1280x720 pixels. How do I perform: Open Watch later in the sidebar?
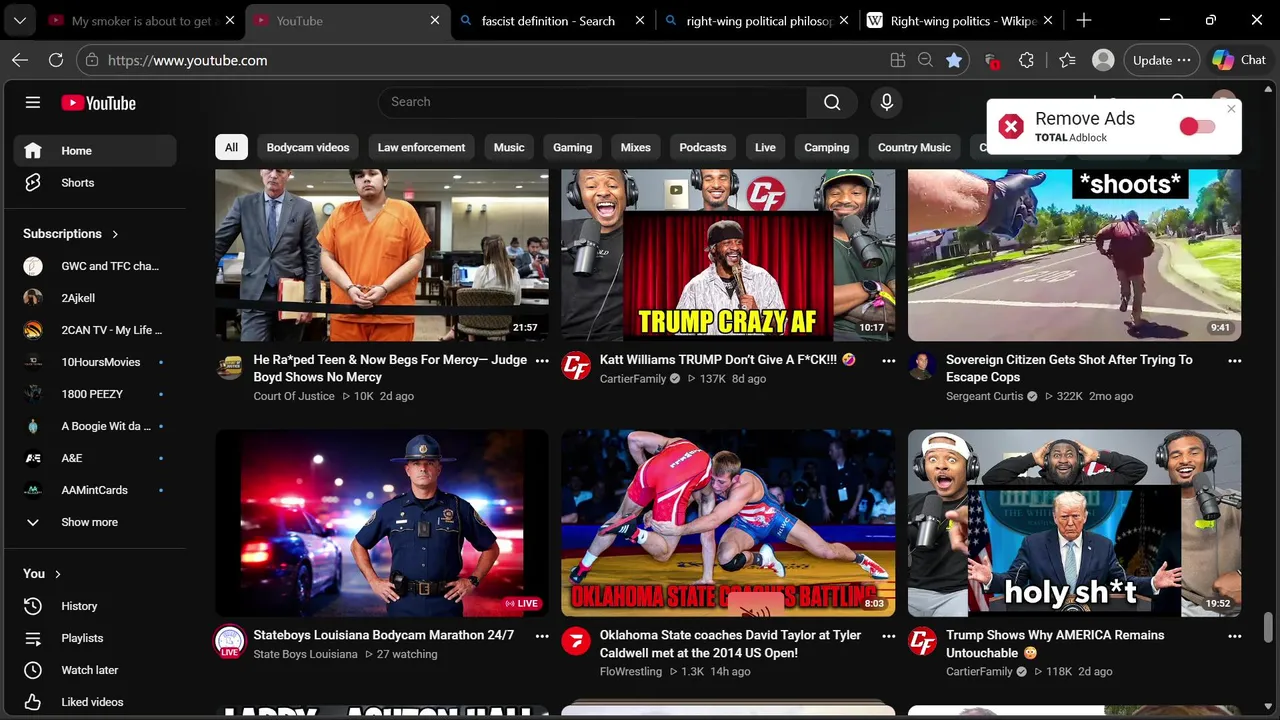point(95,670)
